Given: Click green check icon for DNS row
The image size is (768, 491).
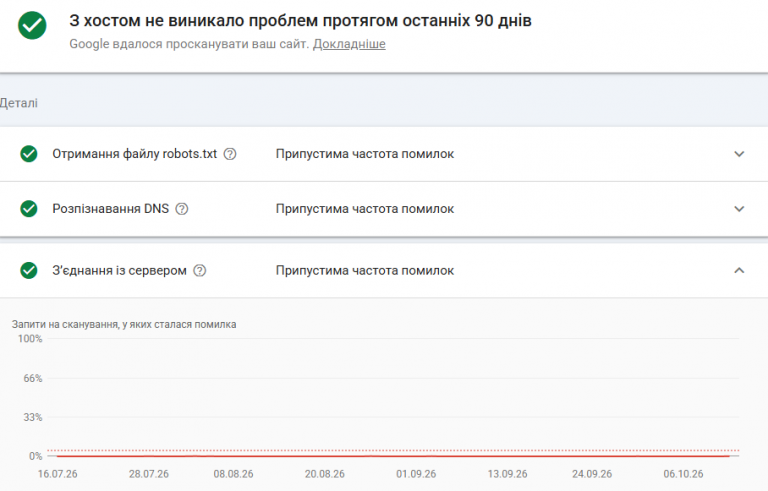Looking at the screenshot, I should [29, 209].
